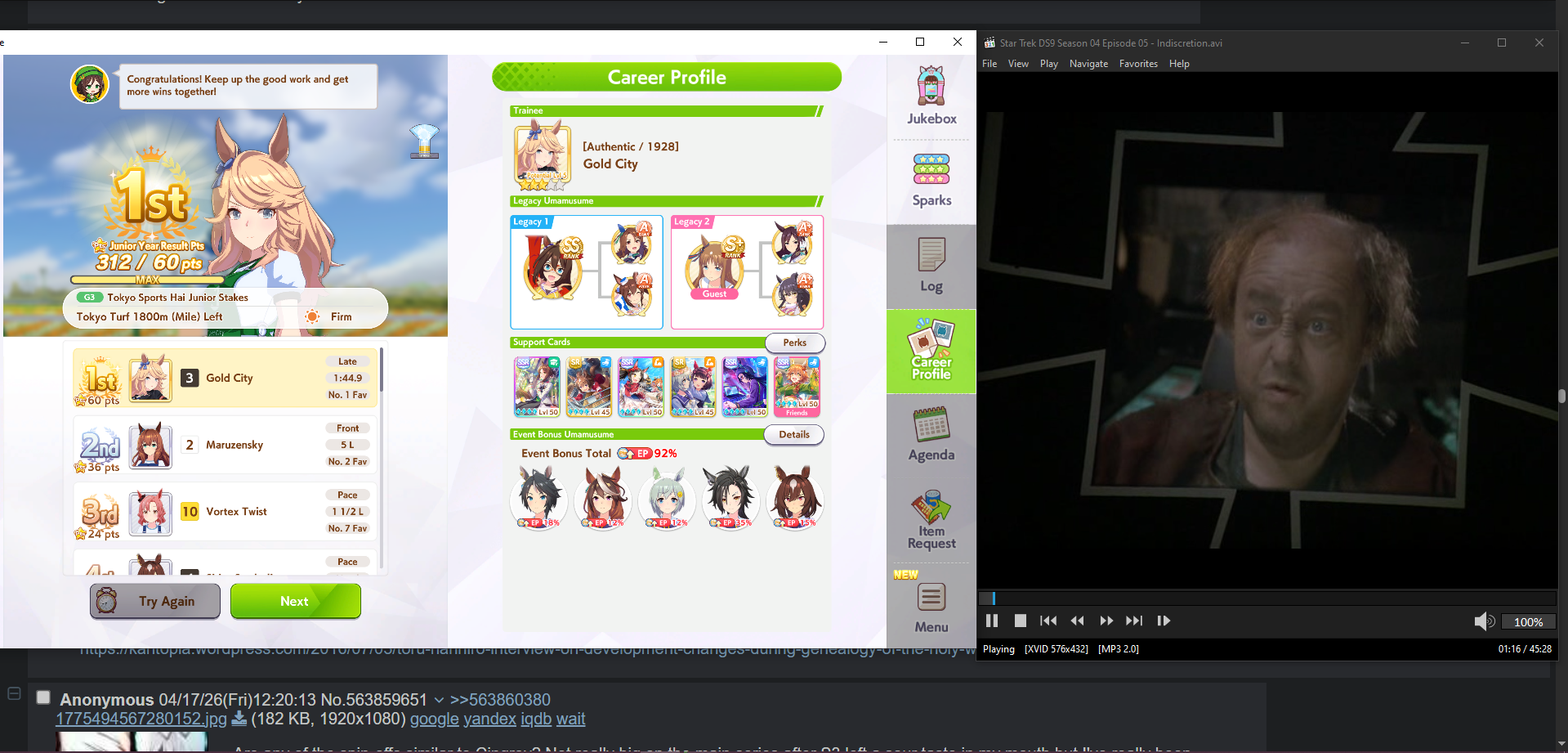
Task: Open the Help menu in the media player
Action: (1179, 64)
